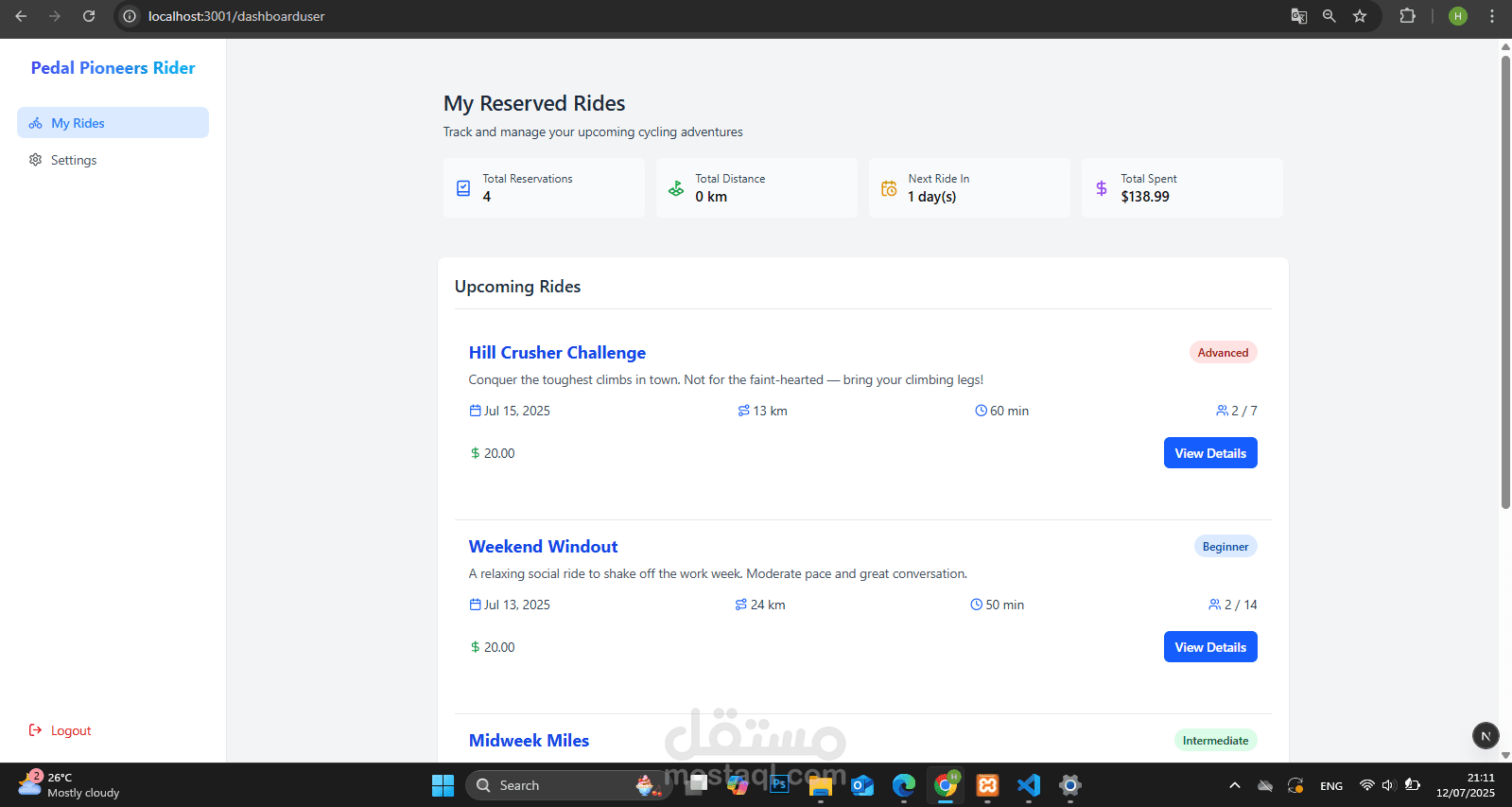Screen dimensions: 1512x807
Task: View Details for Weekend Windout
Action: coord(1210,647)
